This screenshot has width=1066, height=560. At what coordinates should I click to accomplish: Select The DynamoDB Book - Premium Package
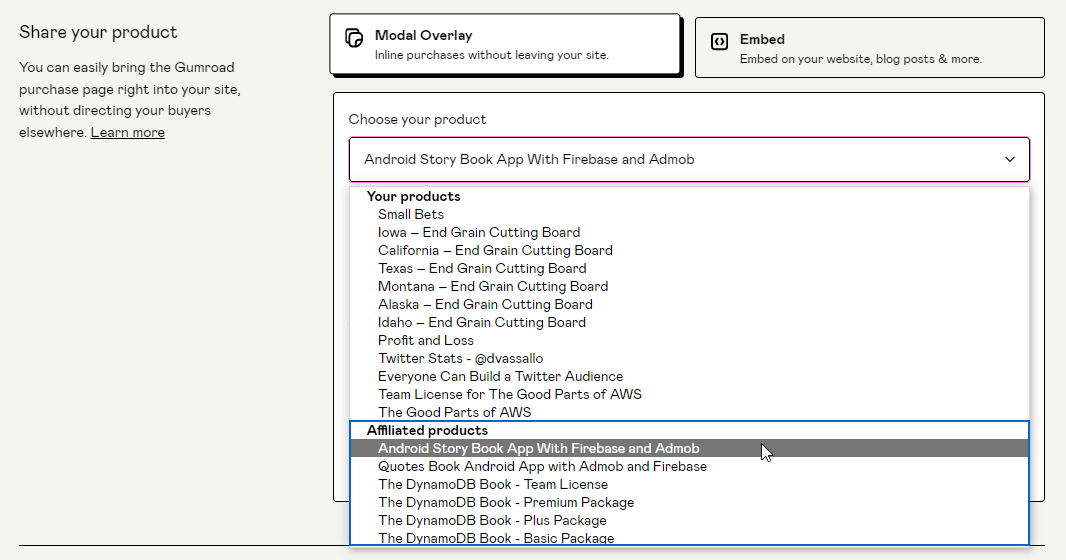[506, 503]
